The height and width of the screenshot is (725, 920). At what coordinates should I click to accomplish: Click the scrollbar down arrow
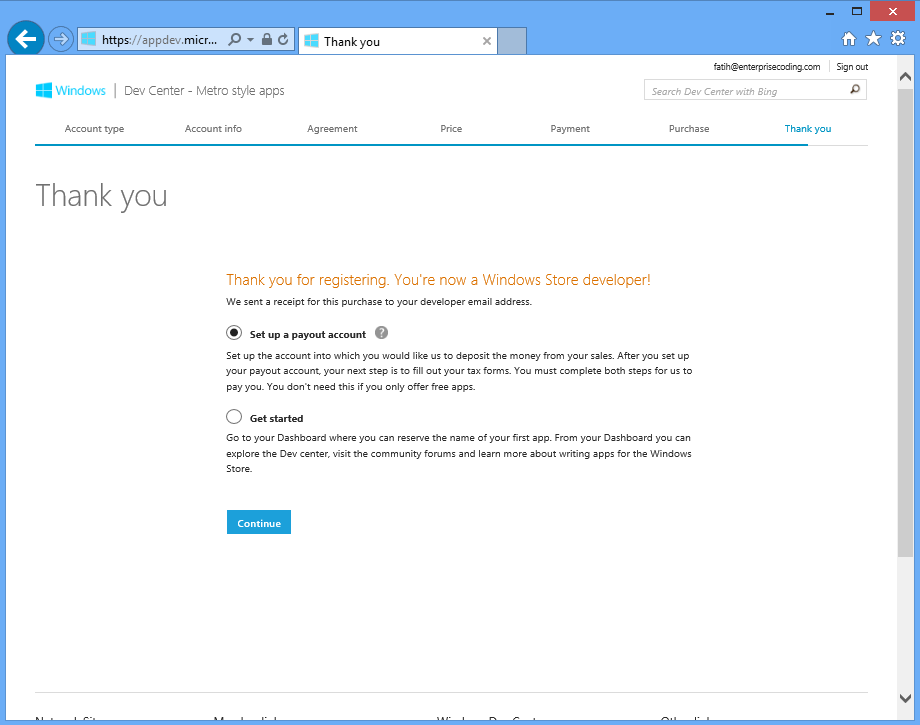905,698
